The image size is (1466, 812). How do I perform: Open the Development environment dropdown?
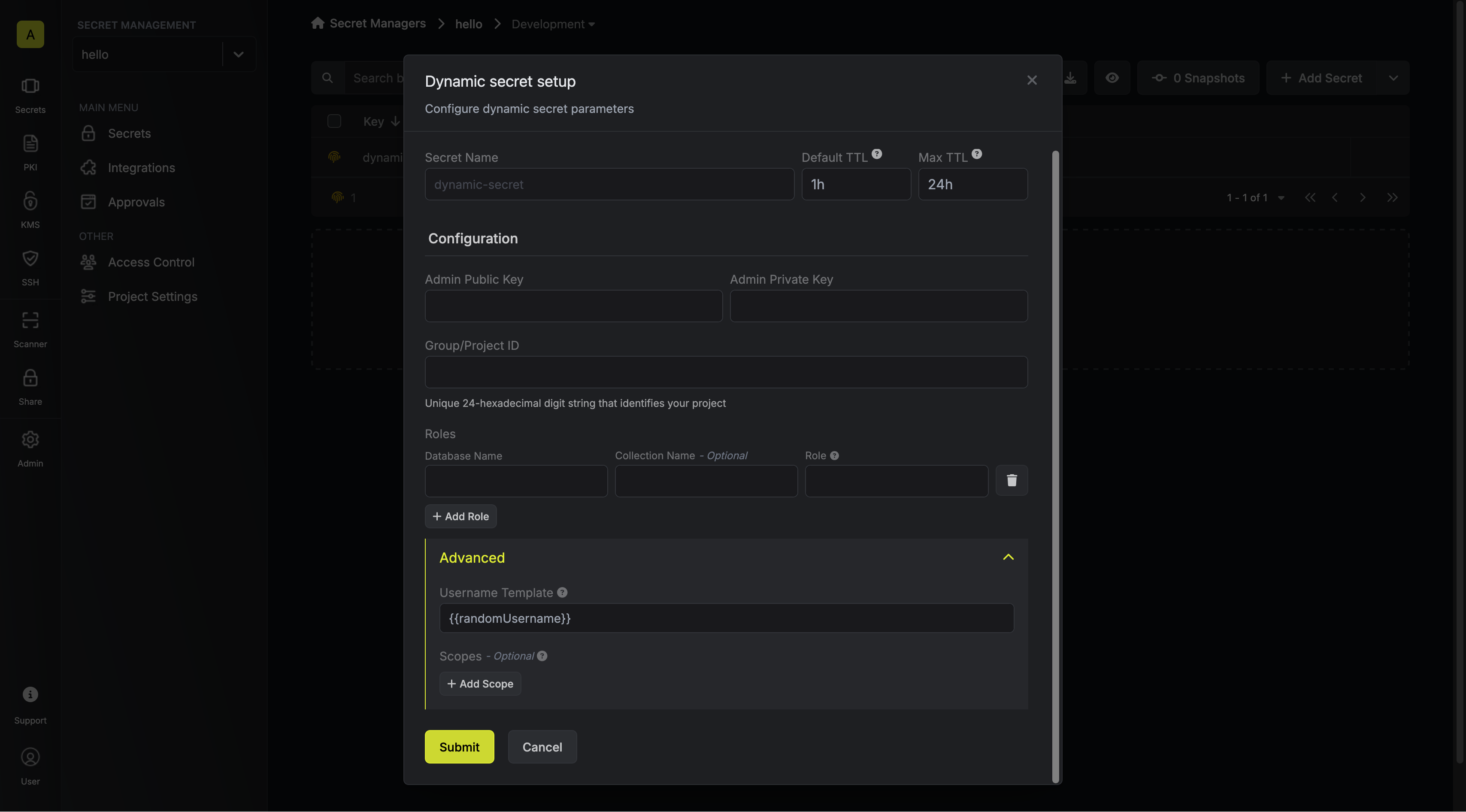pyautogui.click(x=553, y=24)
